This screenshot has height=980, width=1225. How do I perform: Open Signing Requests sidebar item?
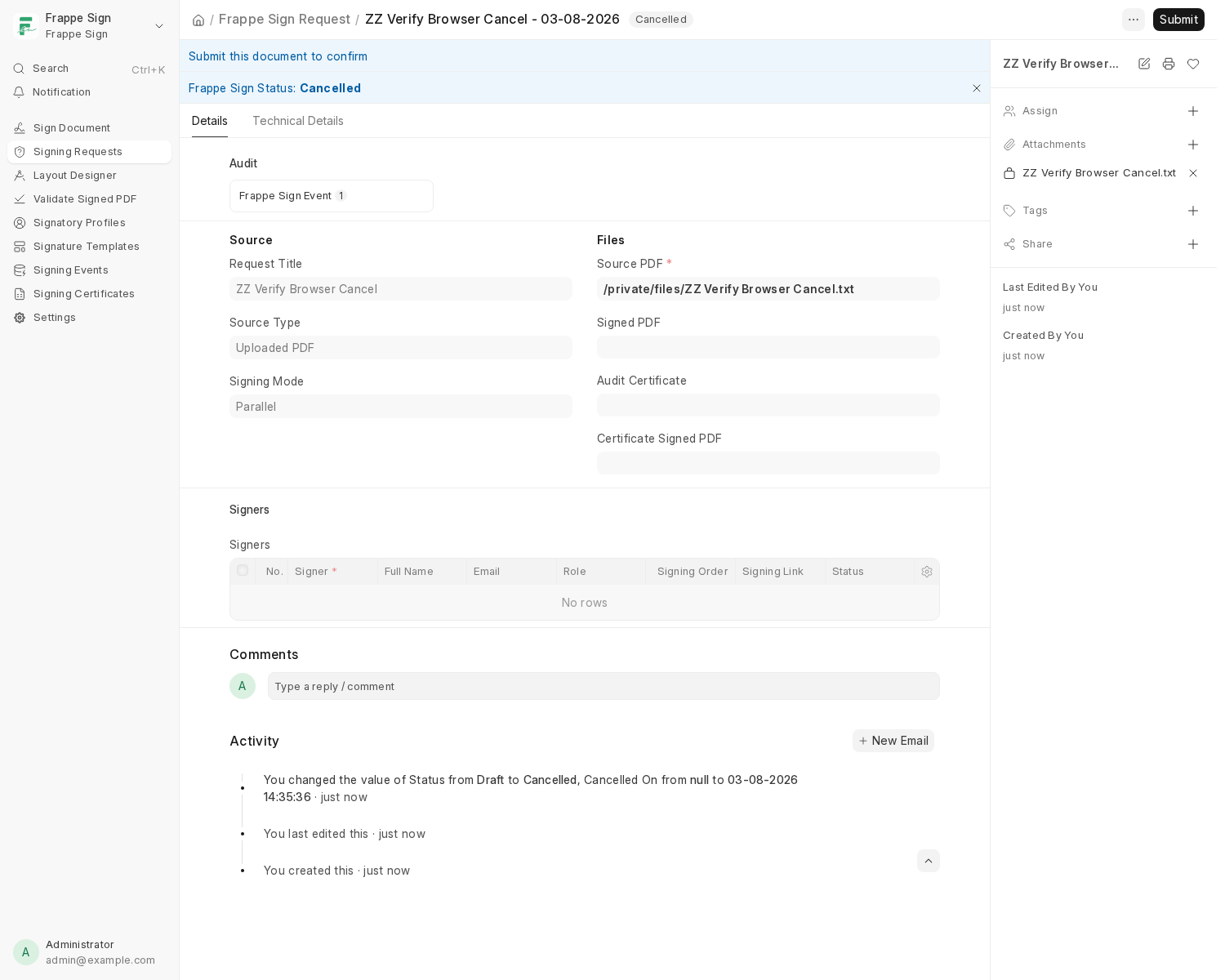click(89, 152)
